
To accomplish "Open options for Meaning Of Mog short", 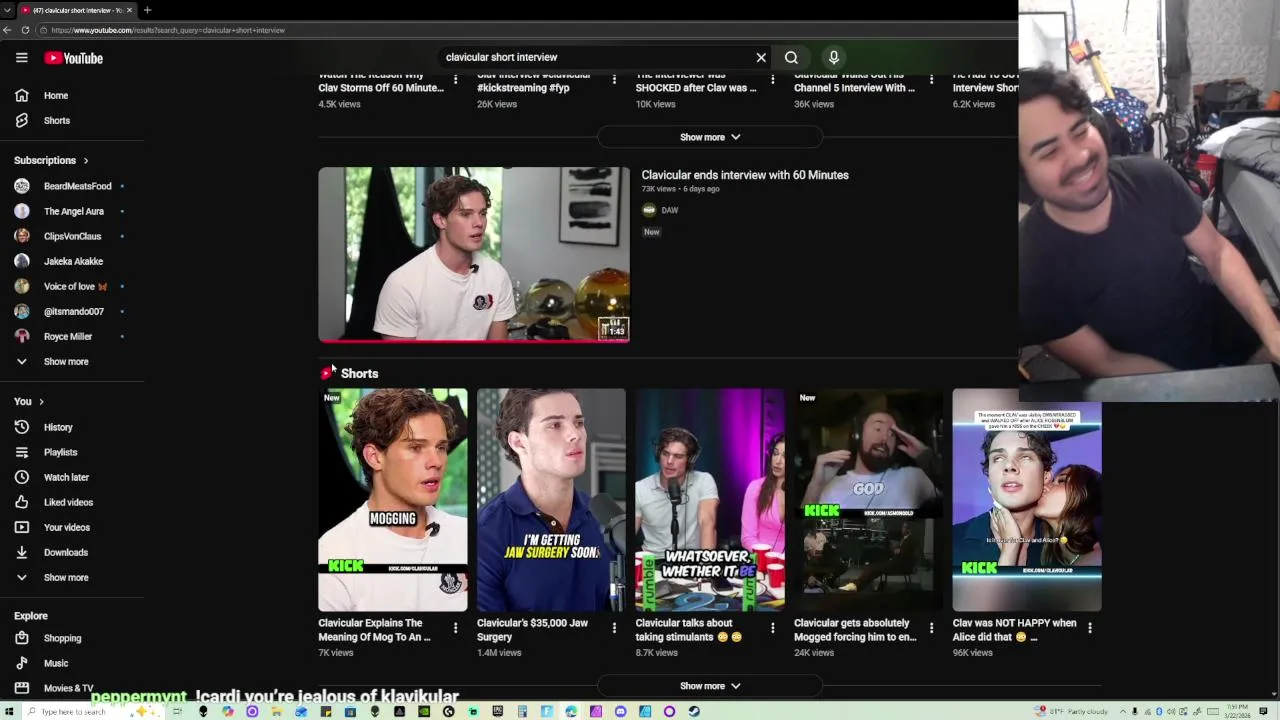I will click(x=455, y=628).
